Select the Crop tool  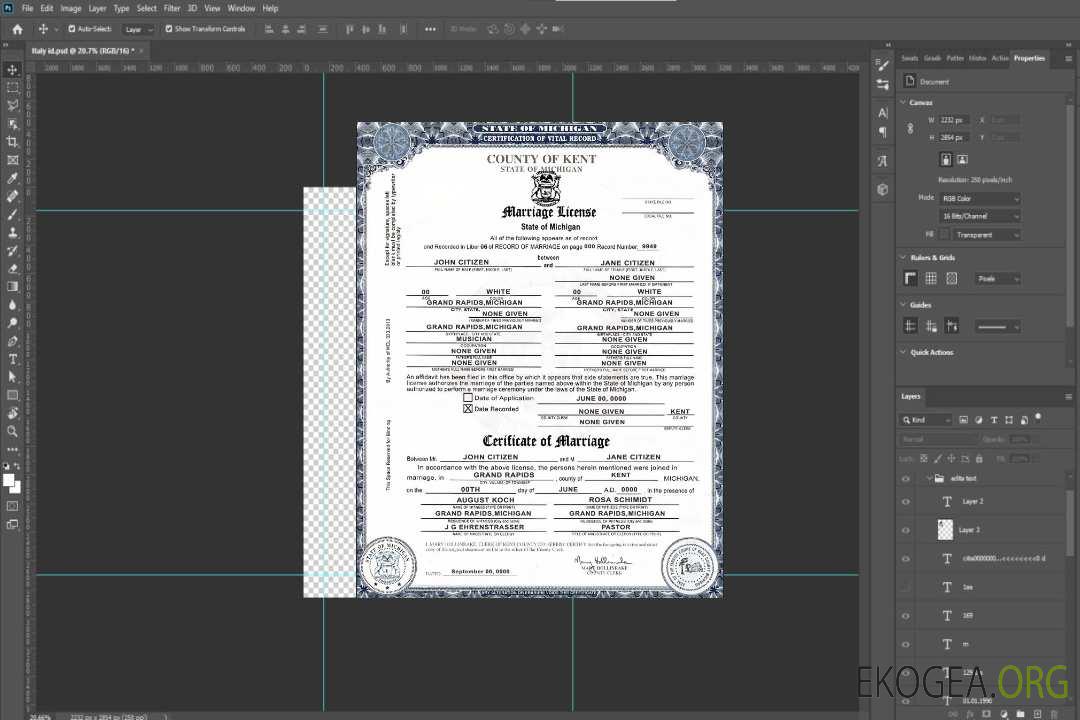point(12,142)
